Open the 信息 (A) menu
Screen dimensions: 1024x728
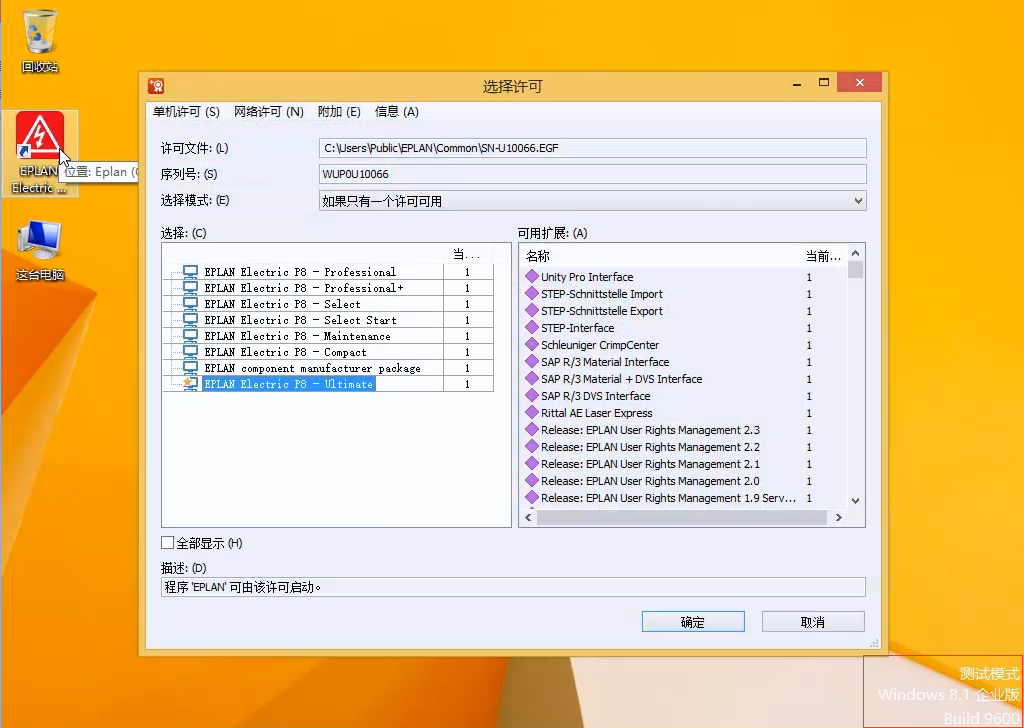(x=396, y=112)
